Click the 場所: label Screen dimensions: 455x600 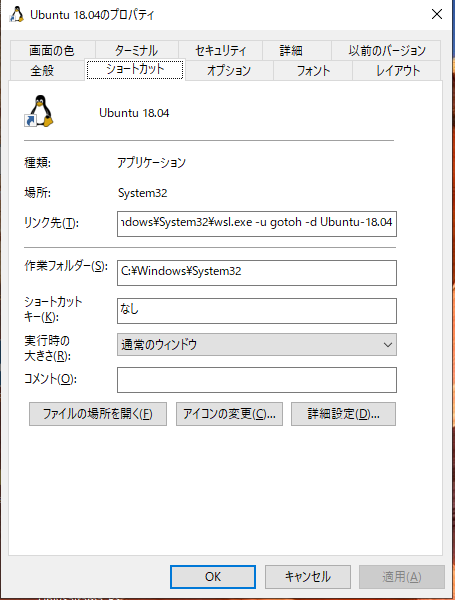[38, 192]
